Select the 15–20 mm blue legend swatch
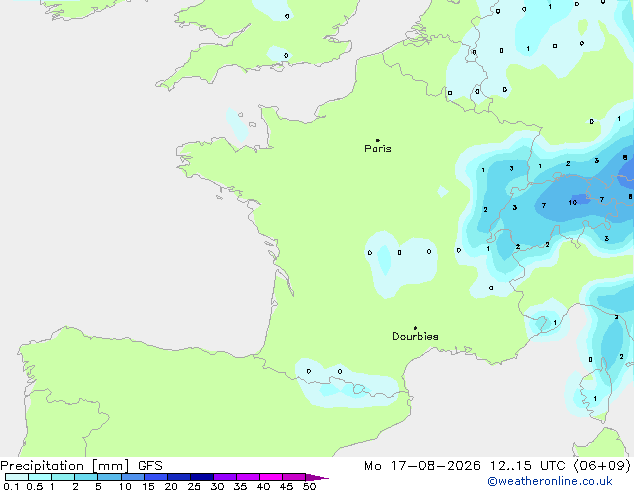Screen dimensions: 634x490 156,477
